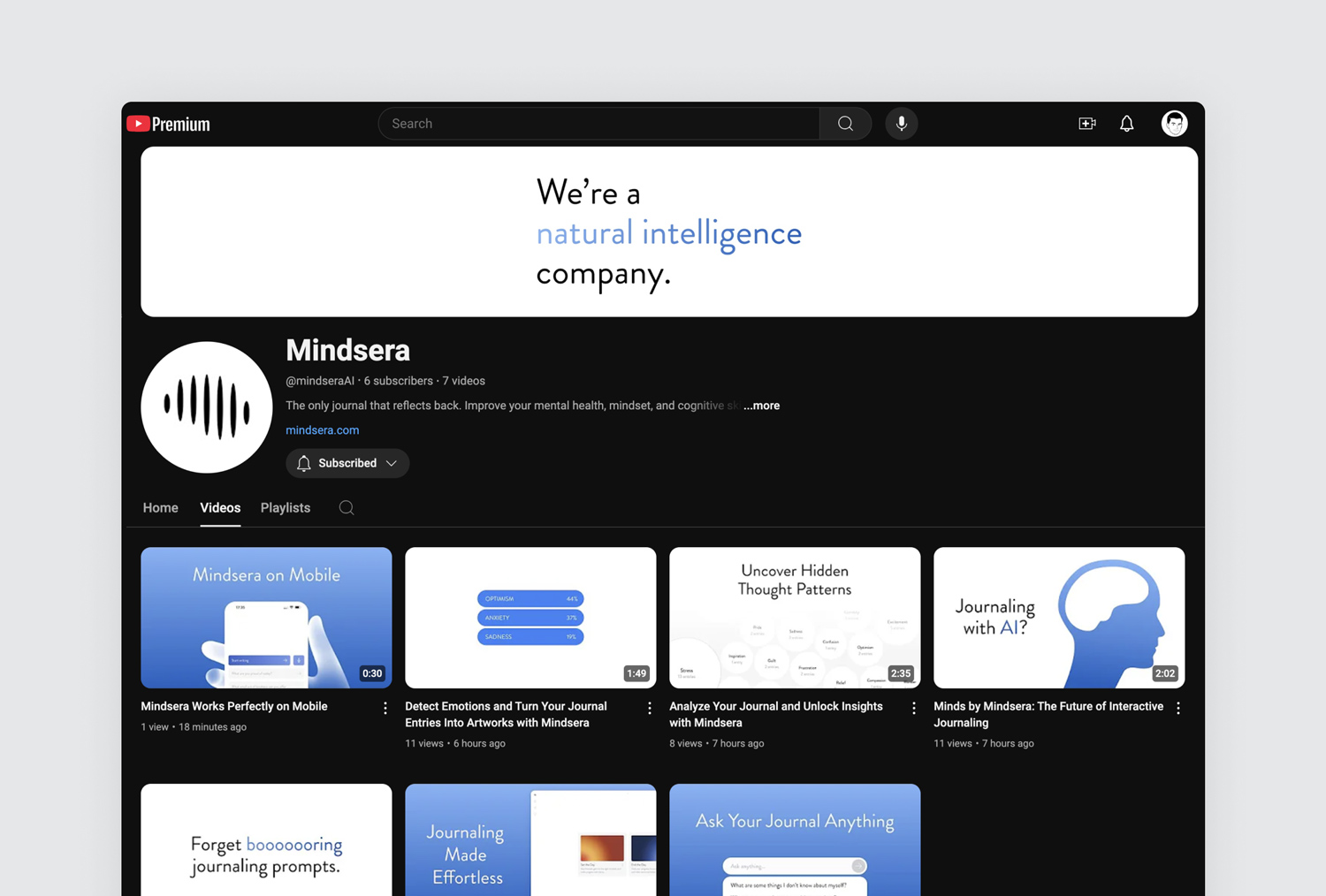Play the Ask Your Journal Anything thumbnail
This screenshot has height=896, width=1326.
[x=795, y=840]
